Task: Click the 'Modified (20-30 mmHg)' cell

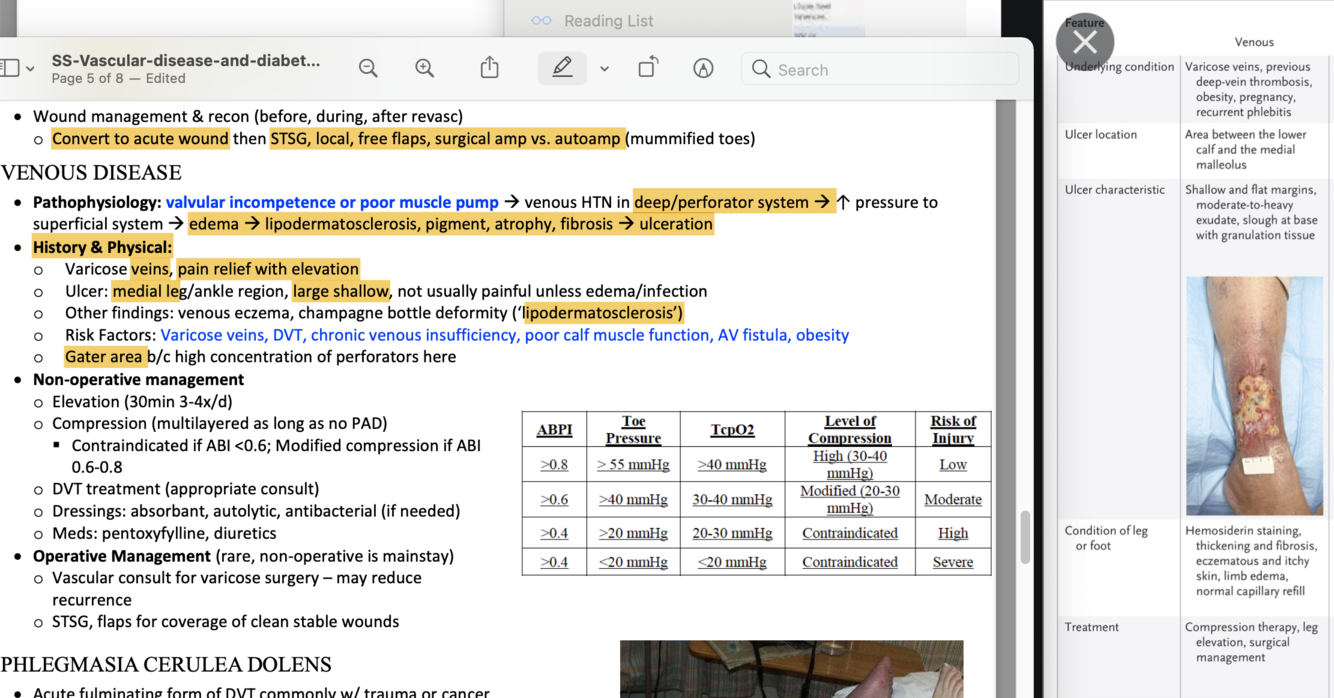Action: click(850, 499)
